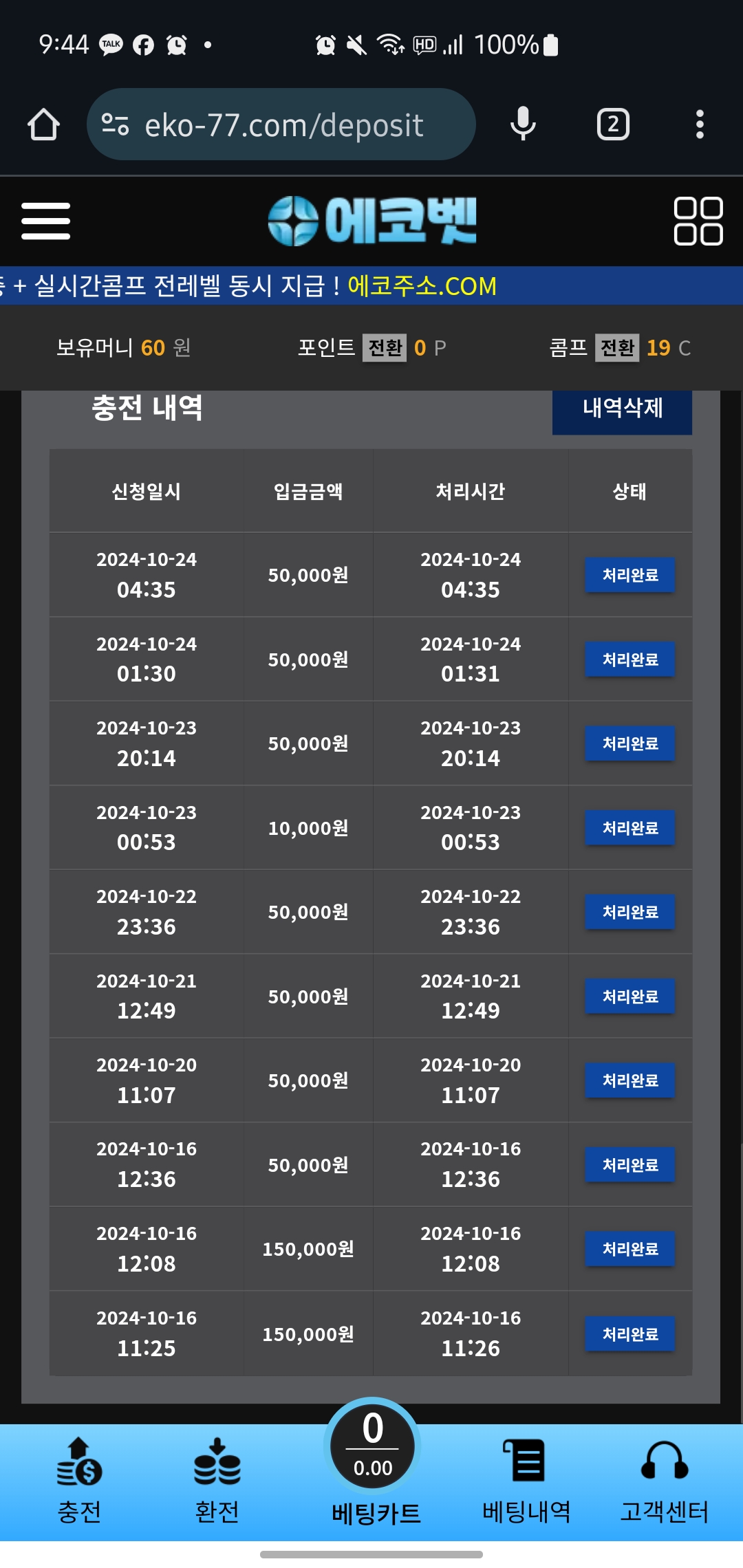Tap the eko-77.com/deposit address field
The height and width of the screenshot is (1568, 743).
coord(283,125)
